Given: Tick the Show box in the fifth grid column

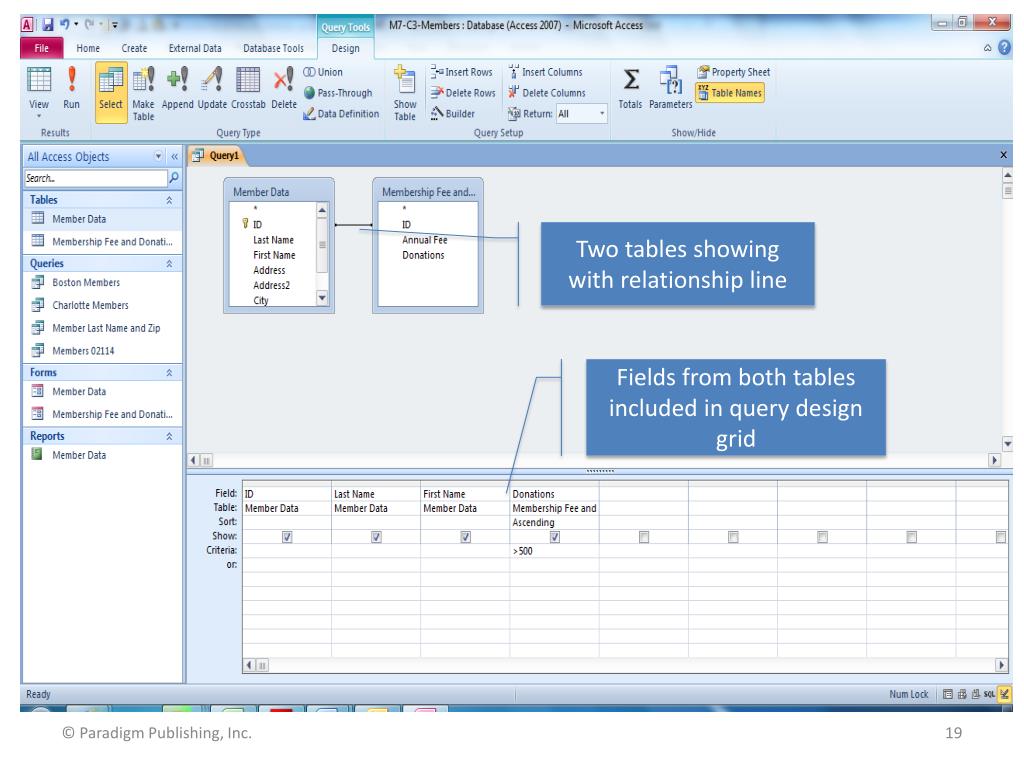Looking at the screenshot, I should click(x=644, y=537).
